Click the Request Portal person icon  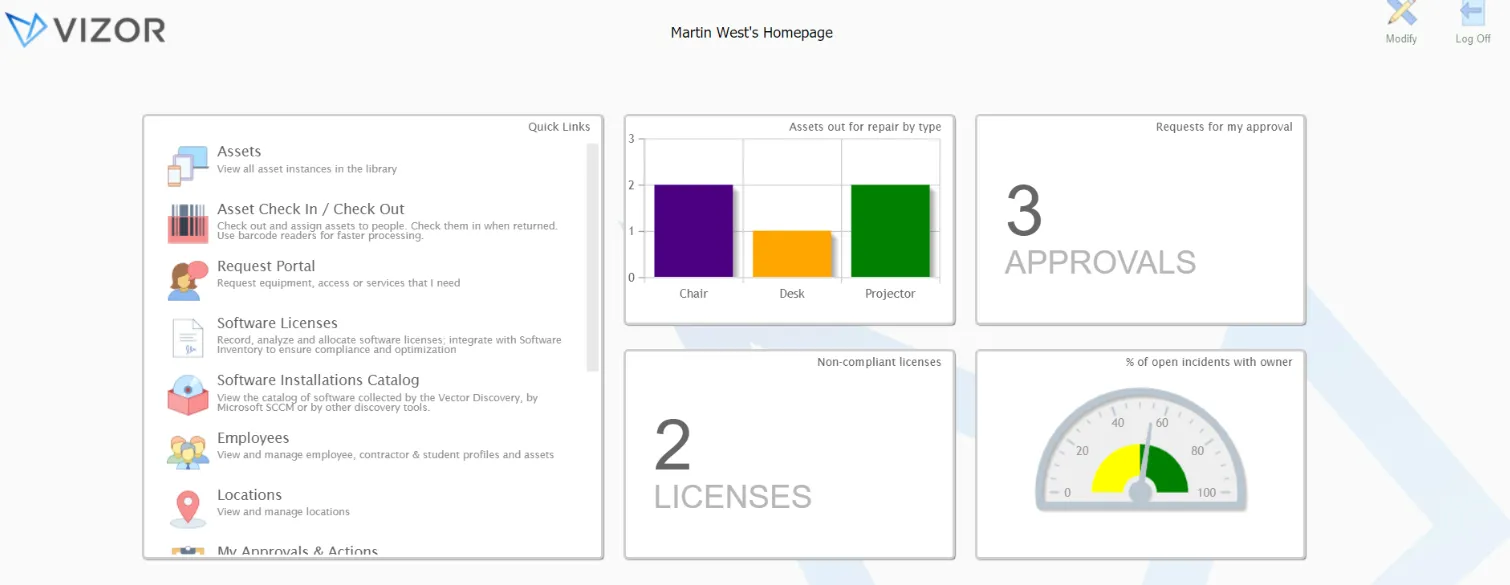click(187, 280)
